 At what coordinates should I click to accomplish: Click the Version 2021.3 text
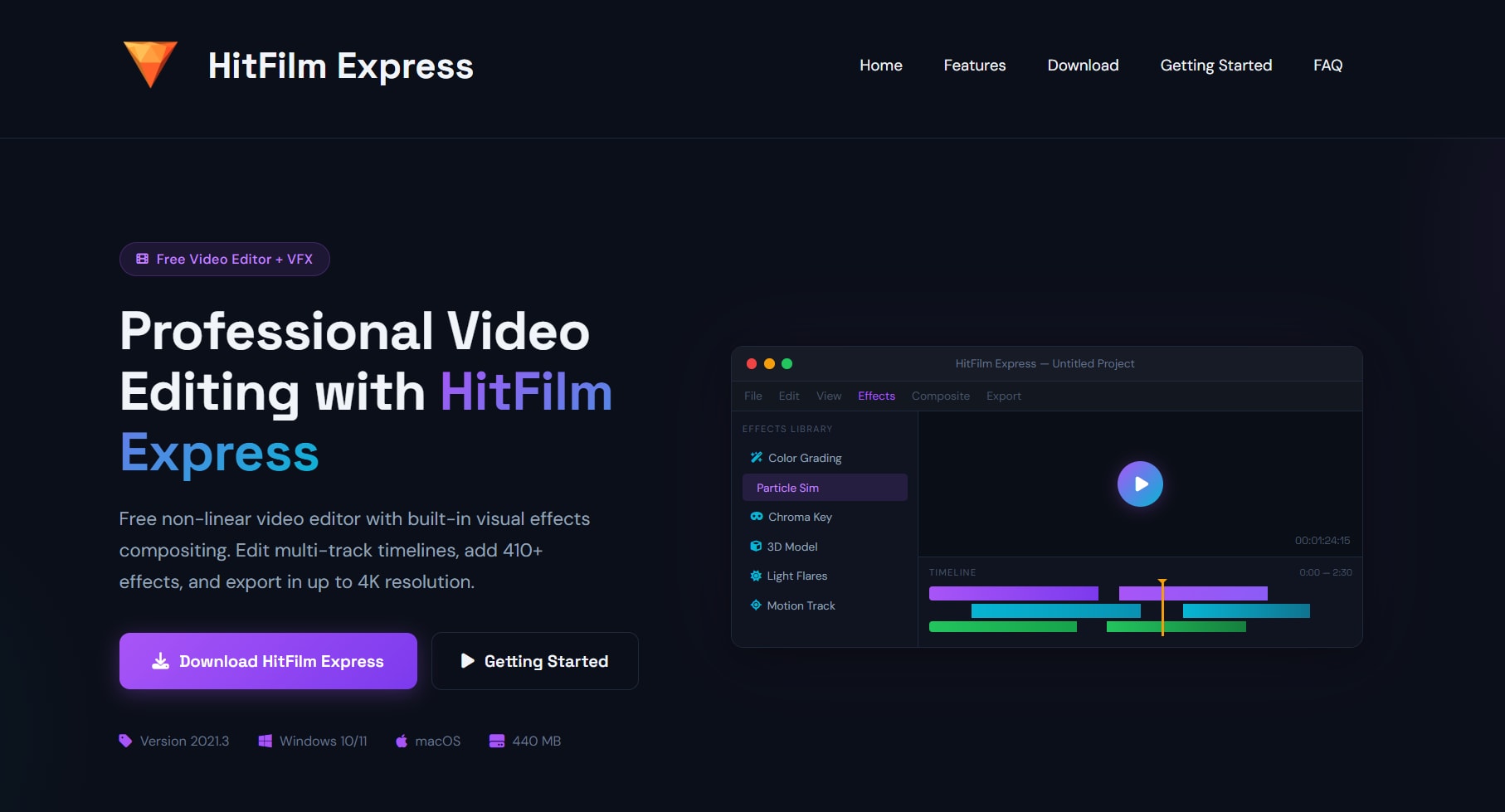coord(184,741)
